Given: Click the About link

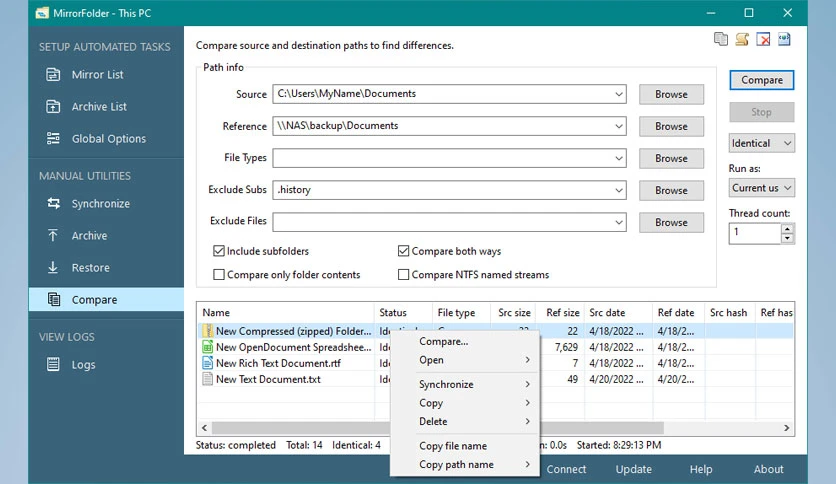Looking at the screenshot, I should pos(768,469).
